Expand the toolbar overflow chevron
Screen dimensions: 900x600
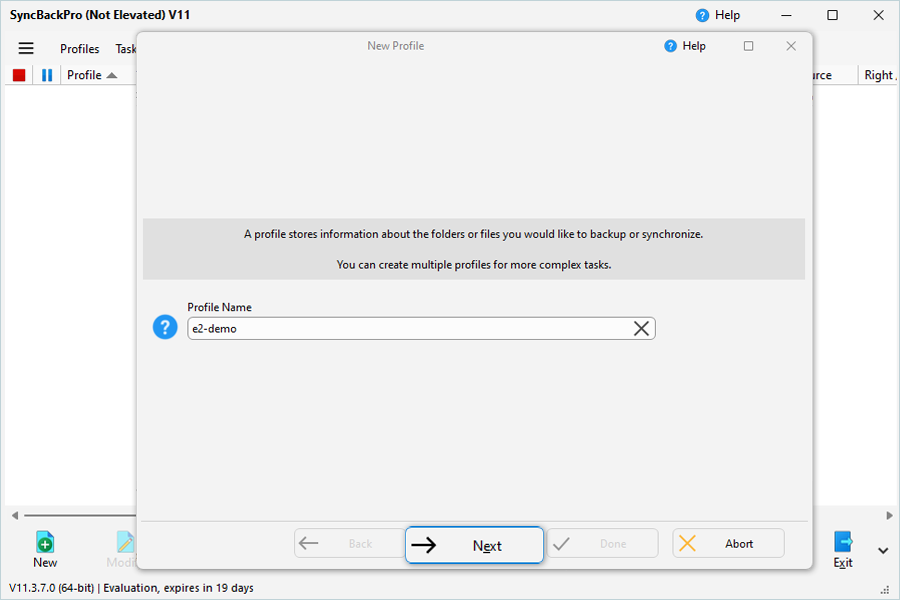point(883,551)
